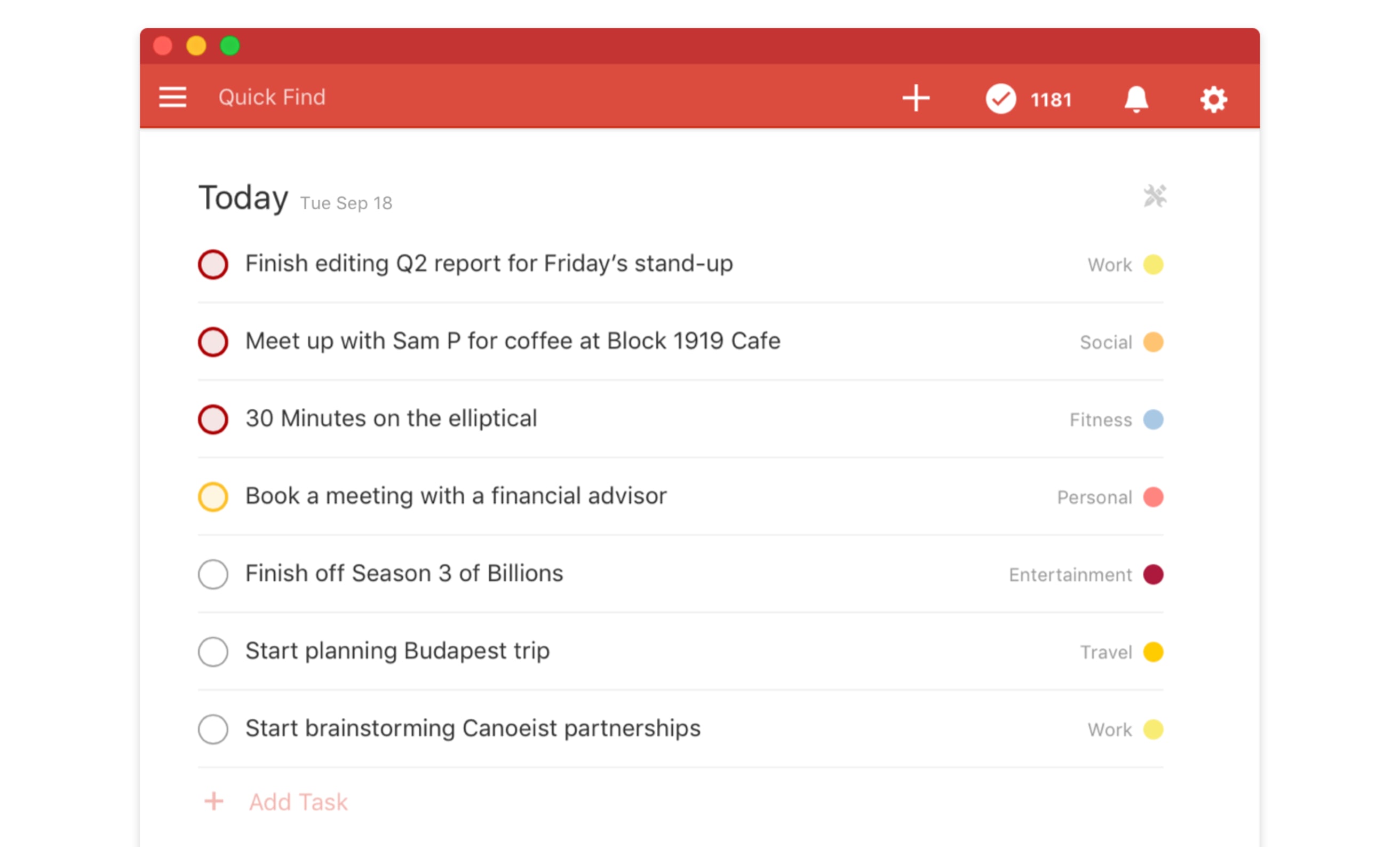This screenshot has width=1400, height=847.
Task: Open 'Book a meeting with a financial advisor' text
Action: coord(456,496)
